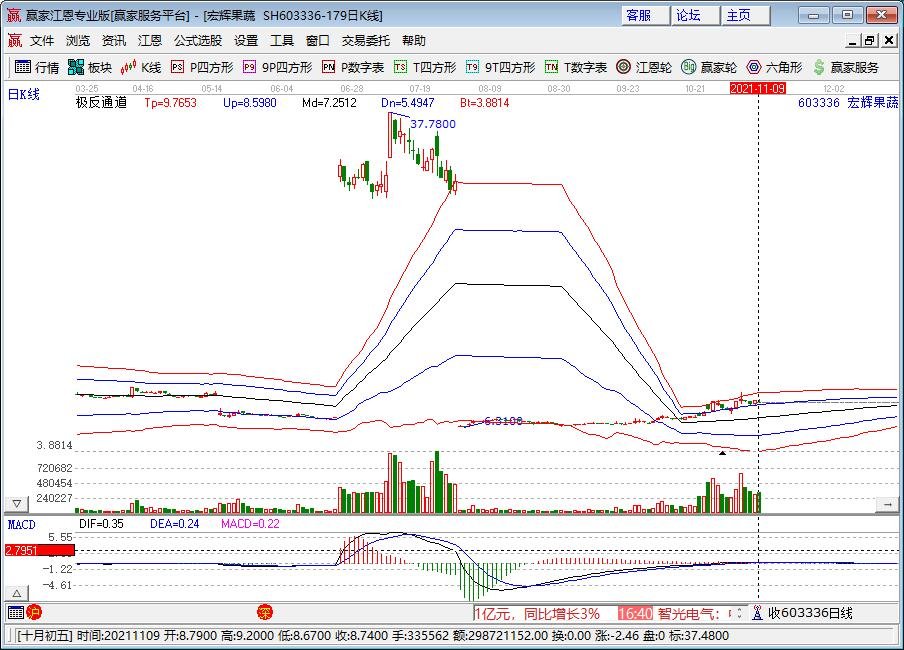Select the 9P四方形 tool icon
This screenshot has height=650, width=904.
[249, 67]
